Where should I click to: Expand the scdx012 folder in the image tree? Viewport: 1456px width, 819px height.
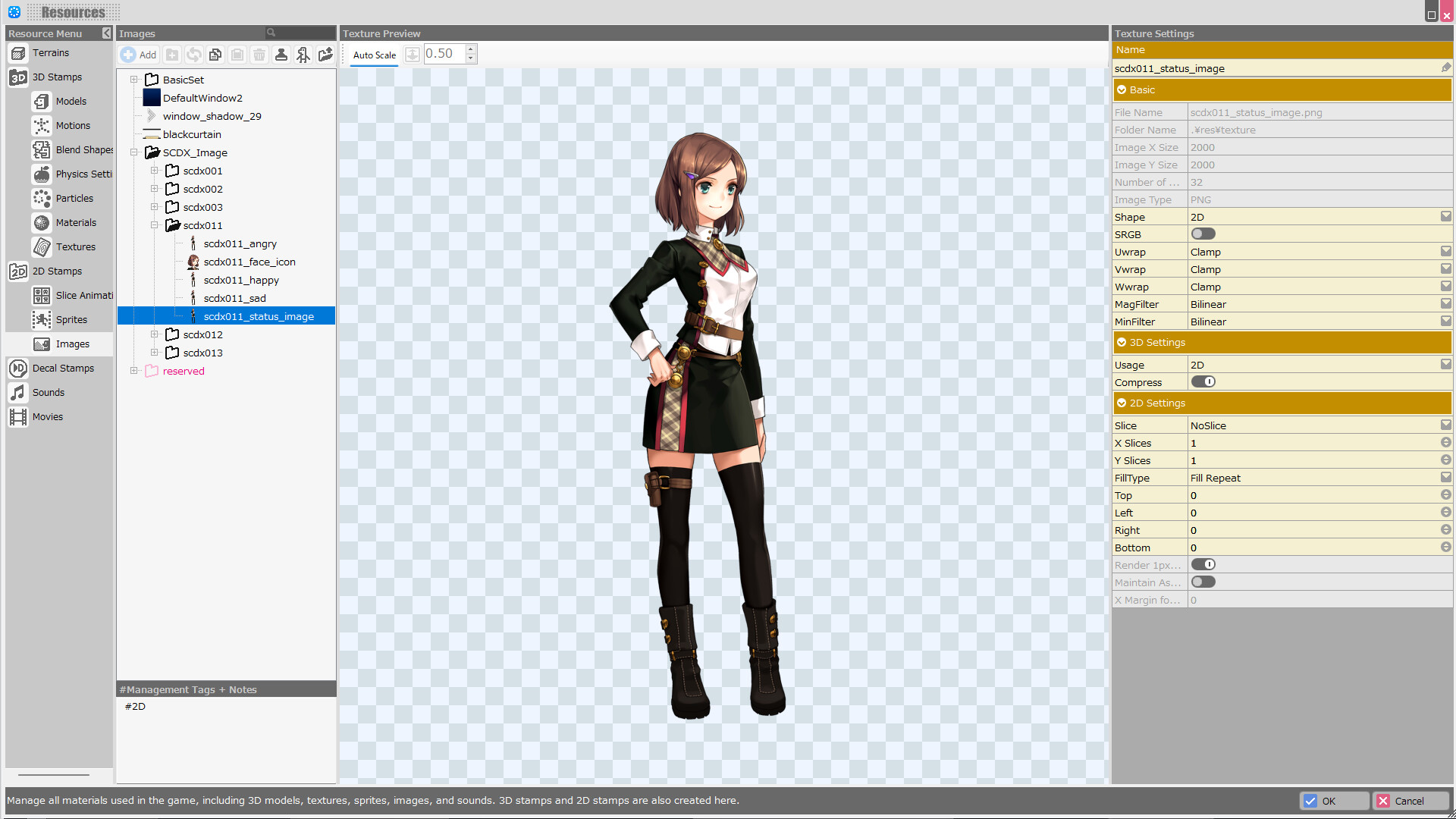click(155, 334)
